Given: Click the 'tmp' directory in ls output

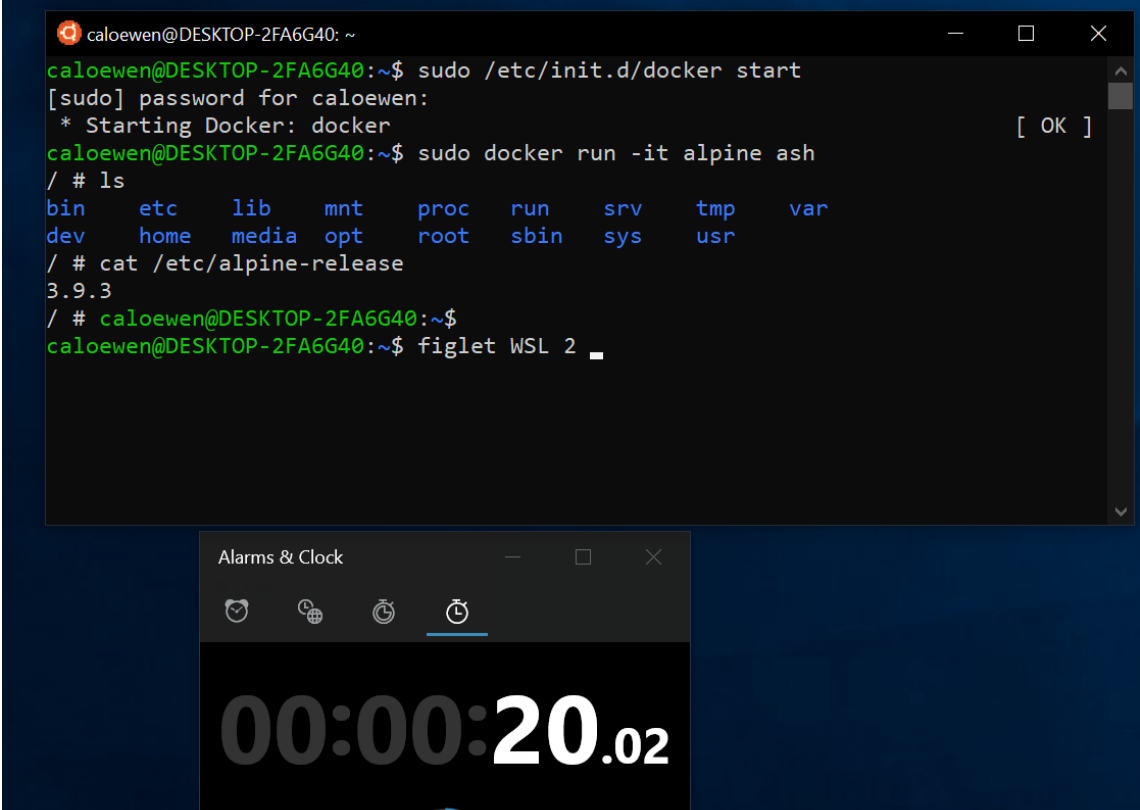Looking at the screenshot, I should pos(715,209).
